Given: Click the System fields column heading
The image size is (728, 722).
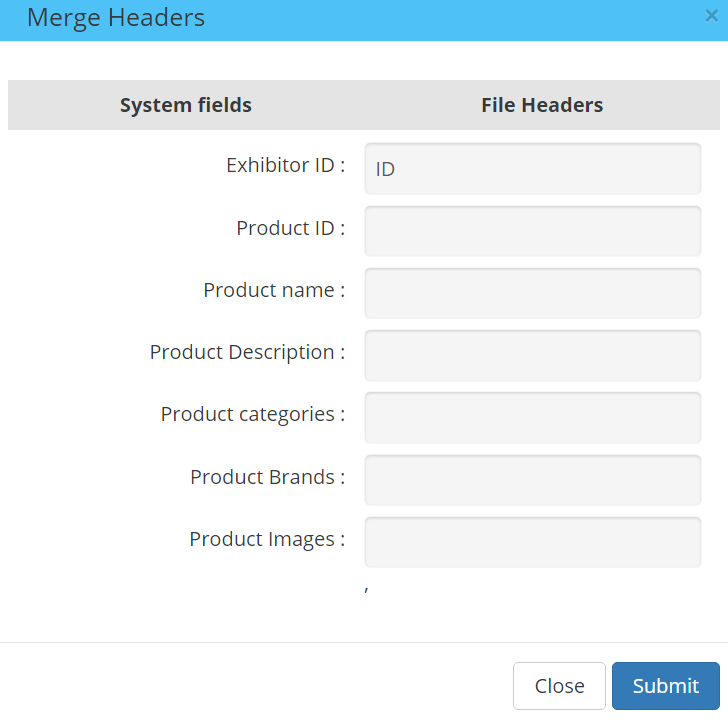Looking at the screenshot, I should point(186,105).
